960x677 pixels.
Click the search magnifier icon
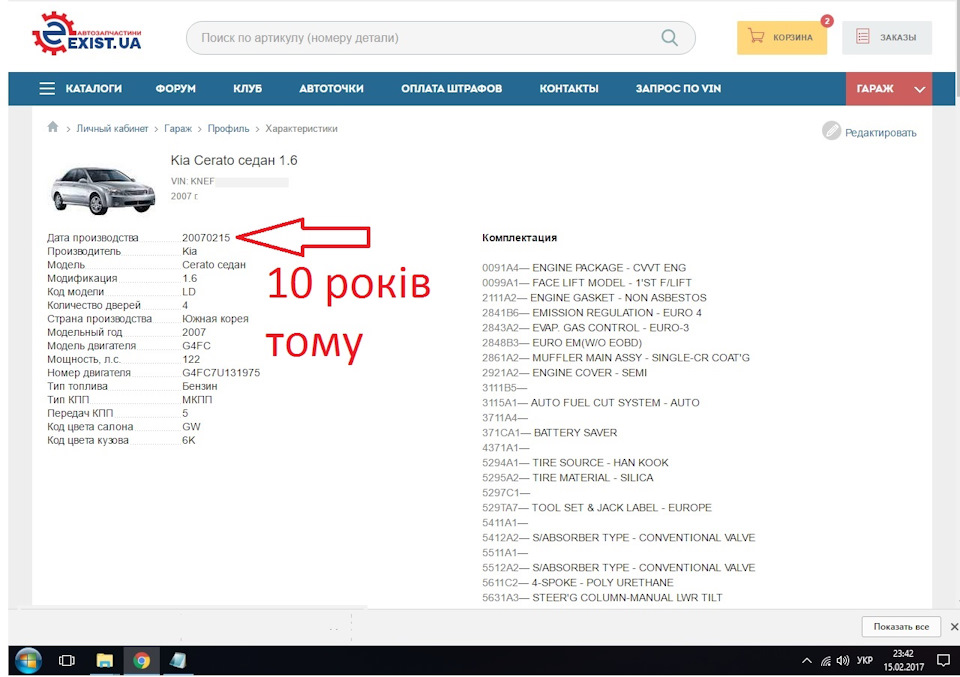(x=669, y=38)
